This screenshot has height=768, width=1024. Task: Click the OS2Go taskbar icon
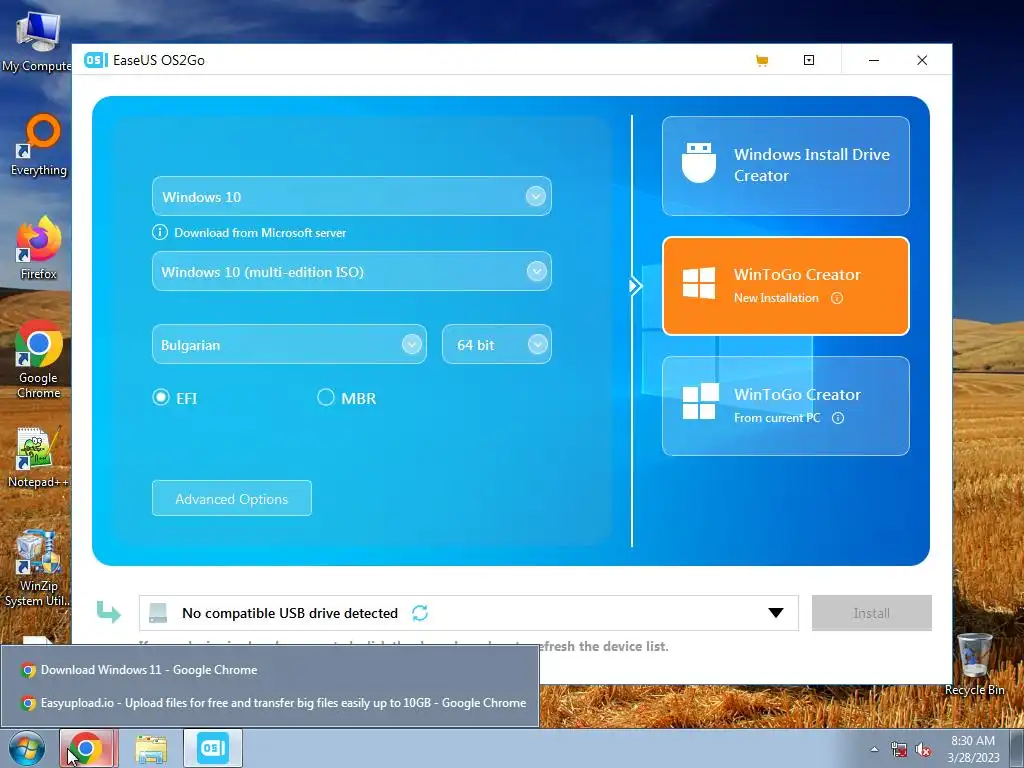coord(213,748)
